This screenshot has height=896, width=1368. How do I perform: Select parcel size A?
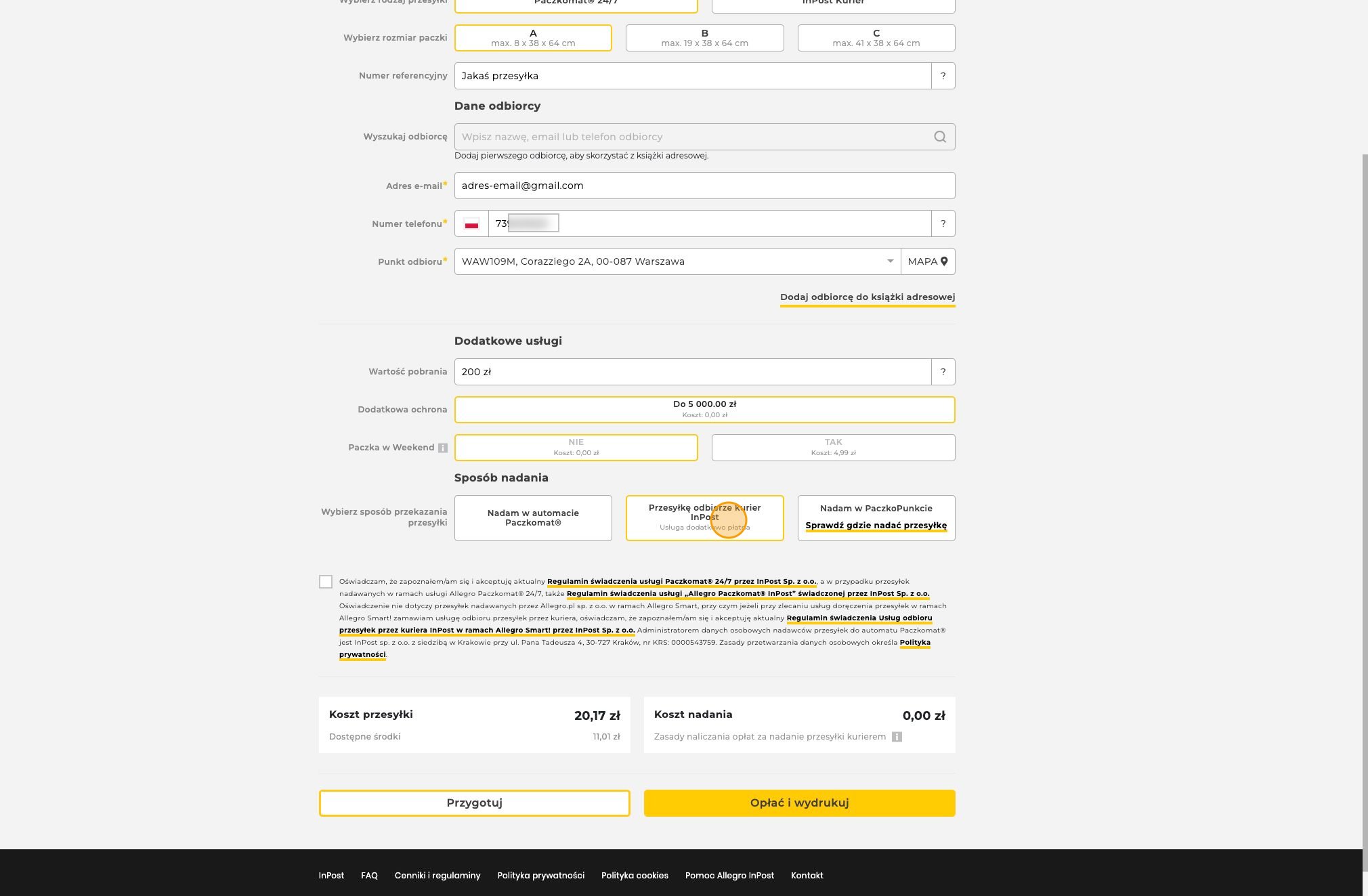pos(533,38)
